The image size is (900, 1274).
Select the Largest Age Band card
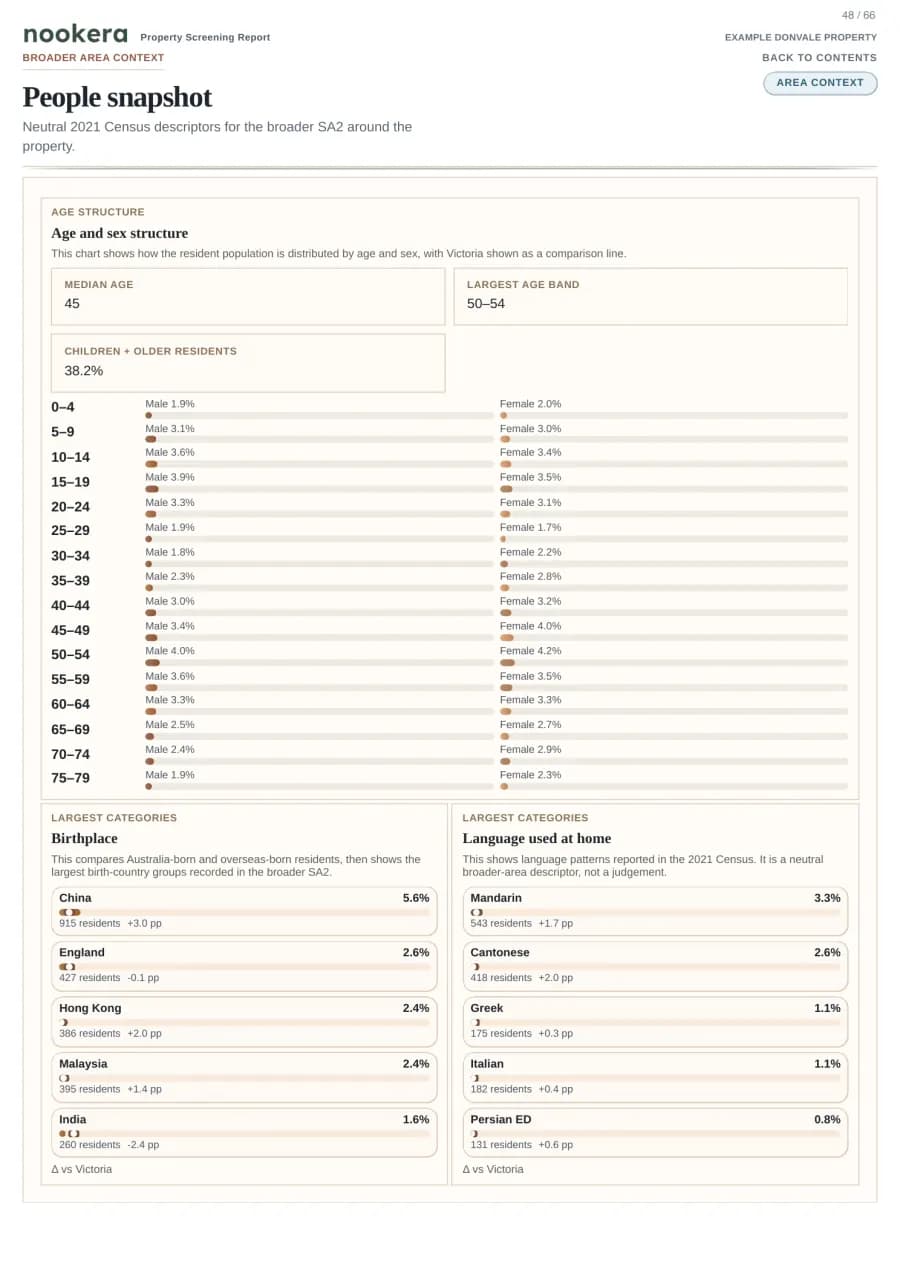click(650, 296)
